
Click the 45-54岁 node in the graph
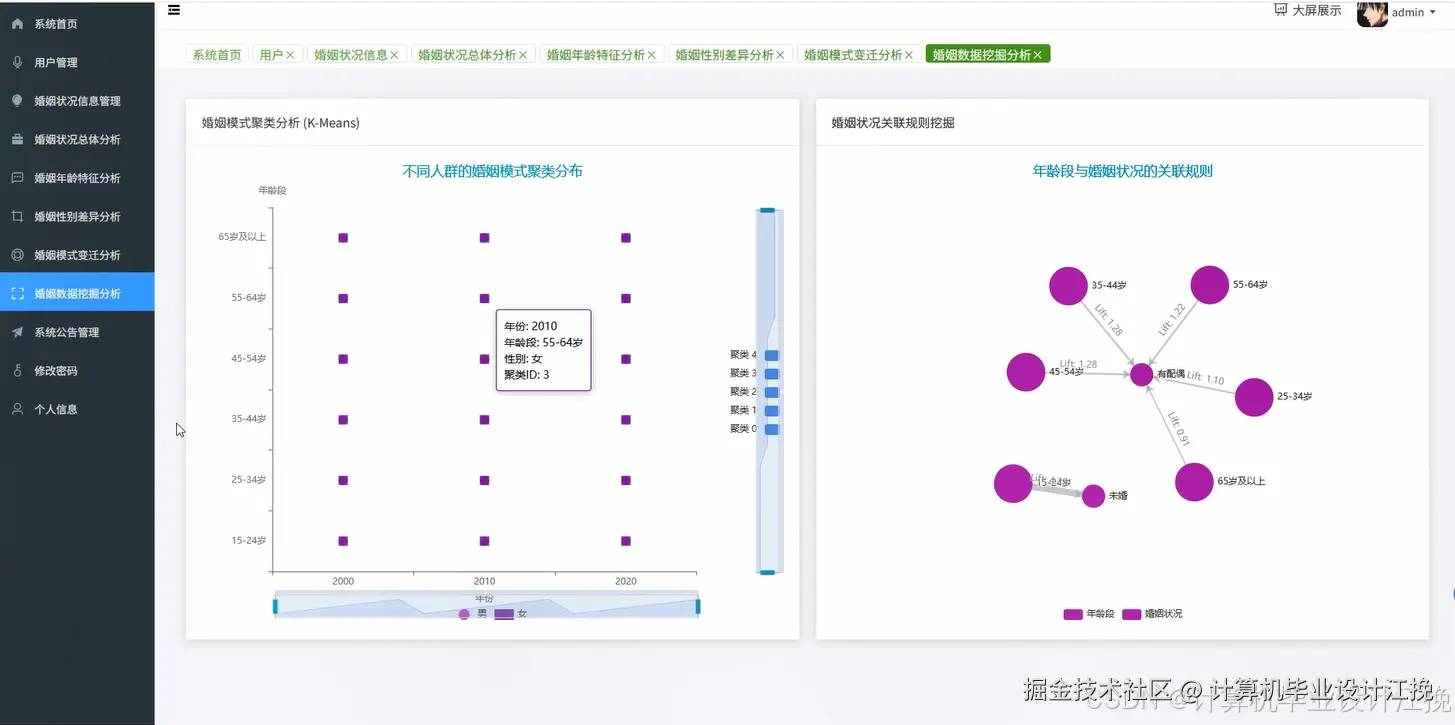(x=1026, y=372)
